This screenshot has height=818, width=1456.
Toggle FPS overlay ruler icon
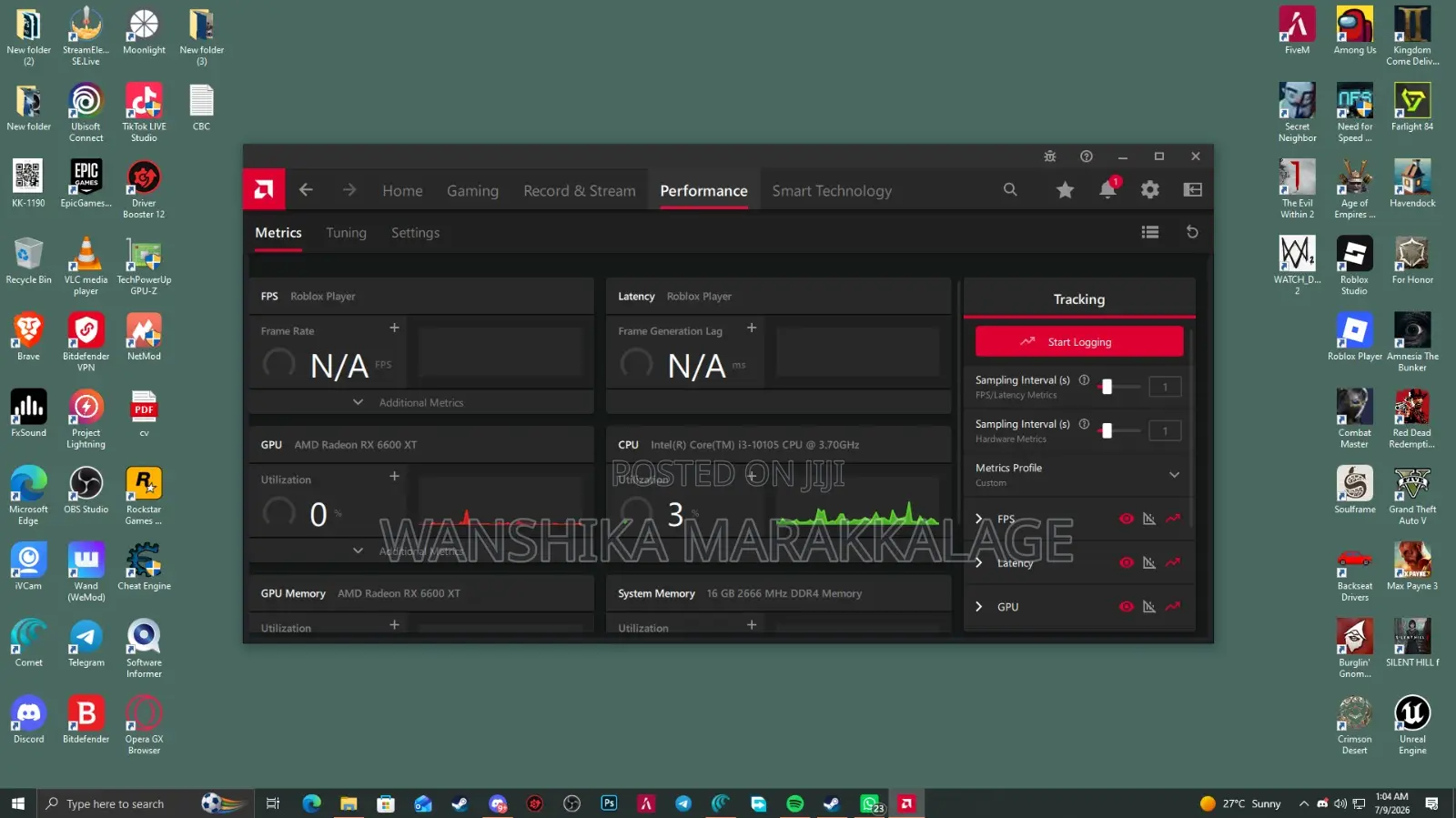point(1149,519)
